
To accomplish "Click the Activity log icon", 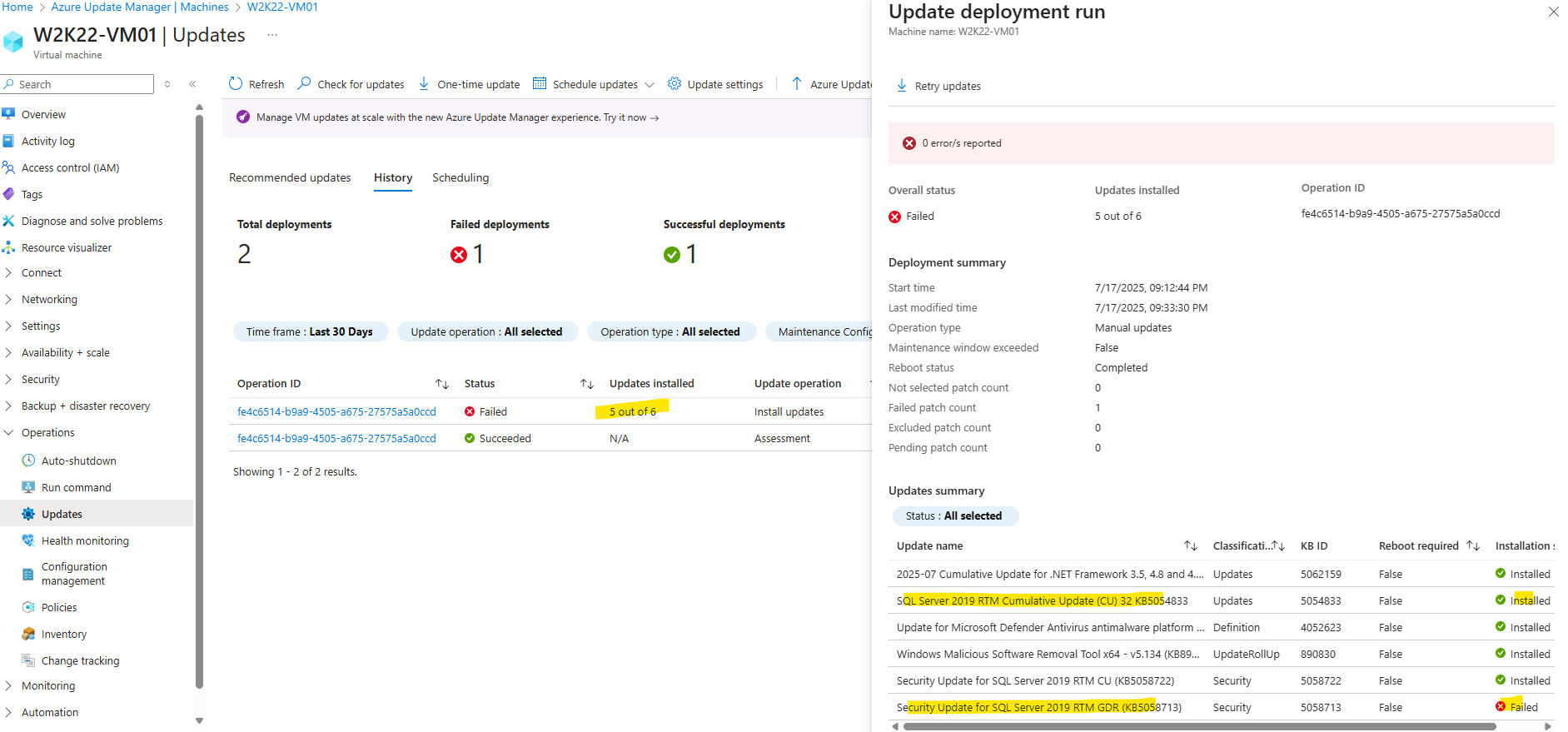I will pos(9,141).
